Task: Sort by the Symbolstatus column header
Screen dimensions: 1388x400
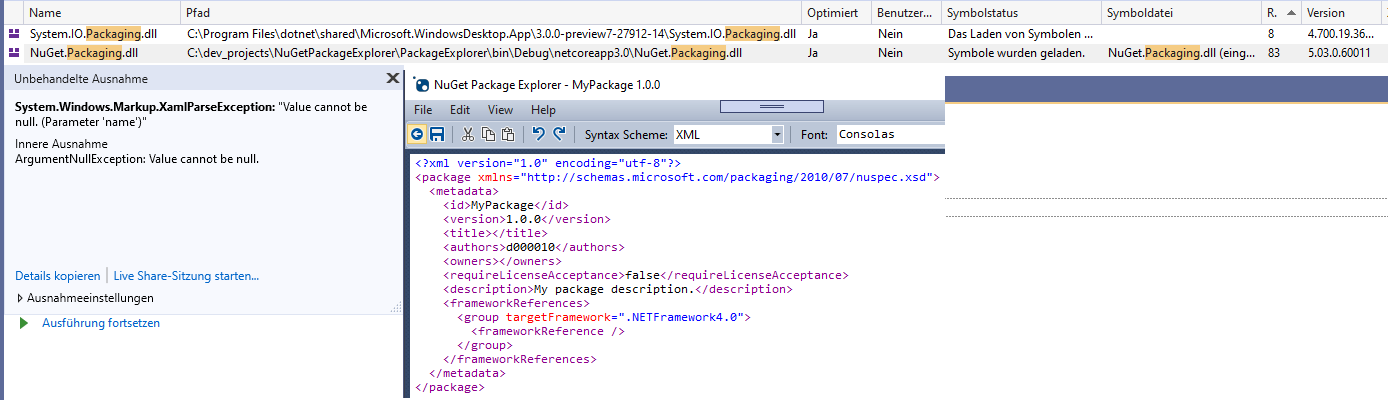Action: (1022, 13)
